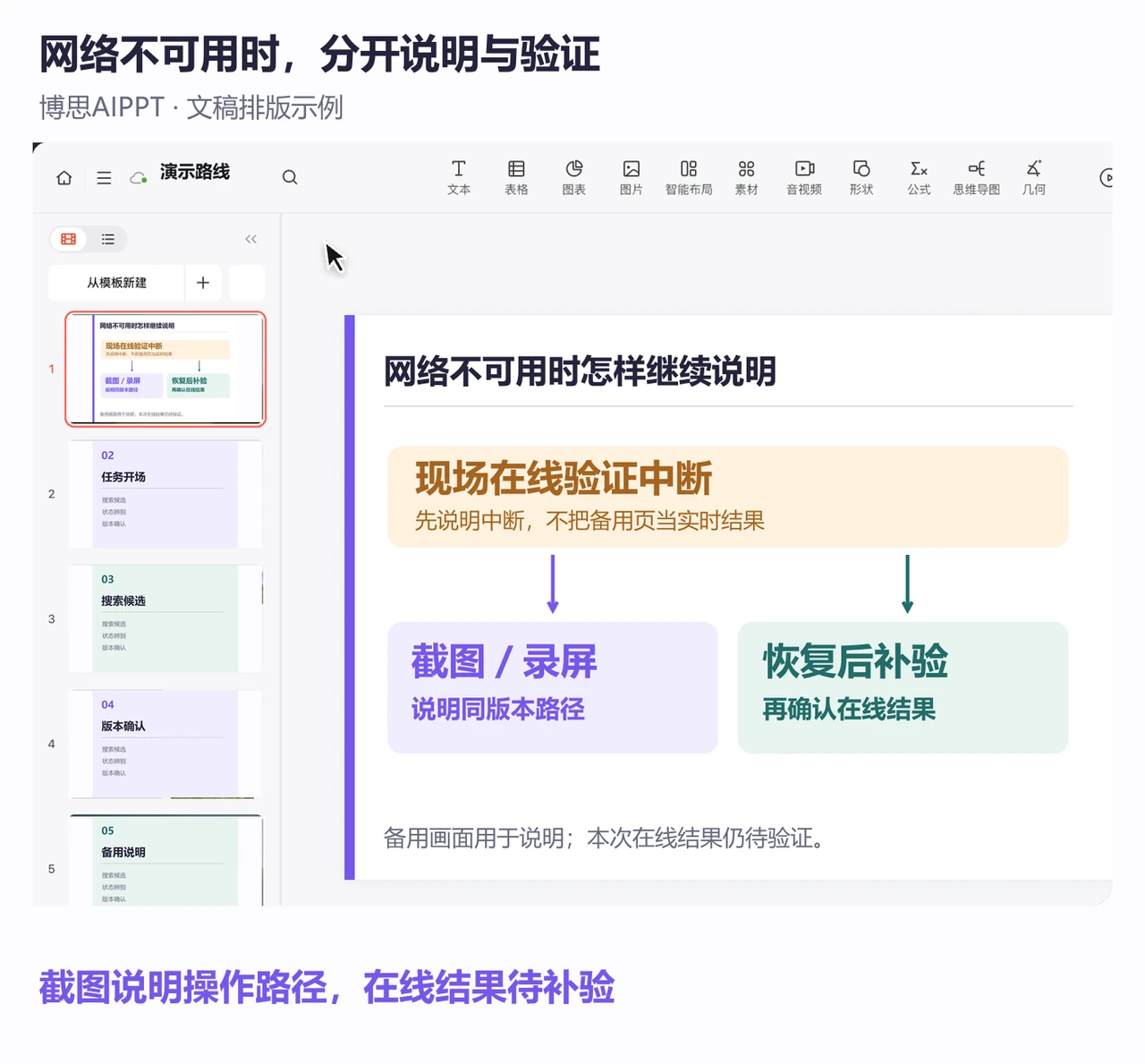Select slide 1 thumbnail
Screen dimensions: 1145x1064
(165, 369)
